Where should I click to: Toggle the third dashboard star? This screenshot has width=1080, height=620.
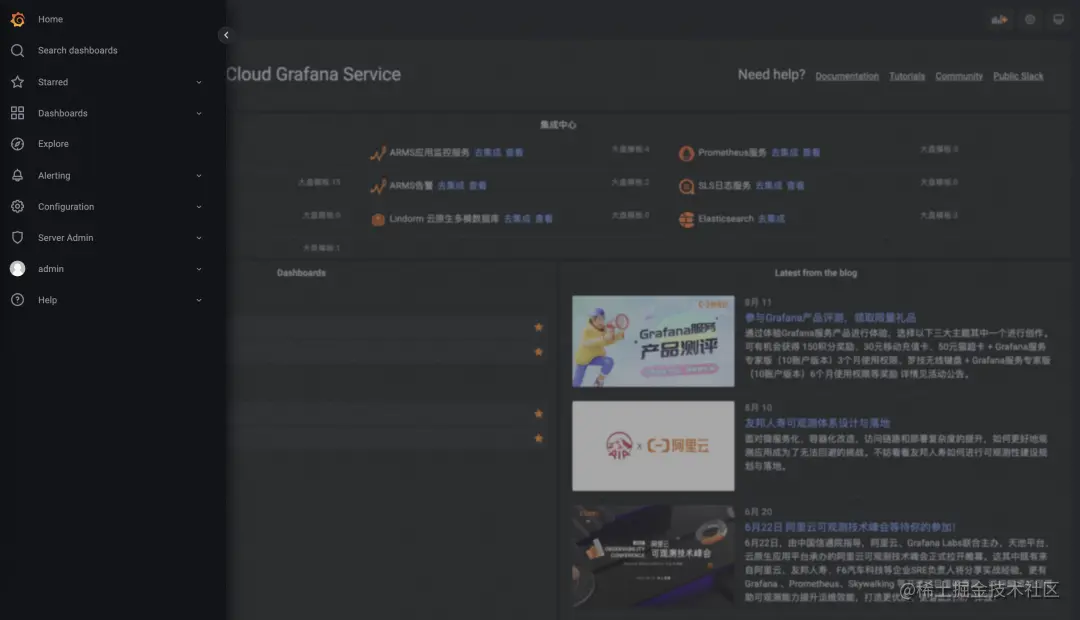[x=539, y=413]
